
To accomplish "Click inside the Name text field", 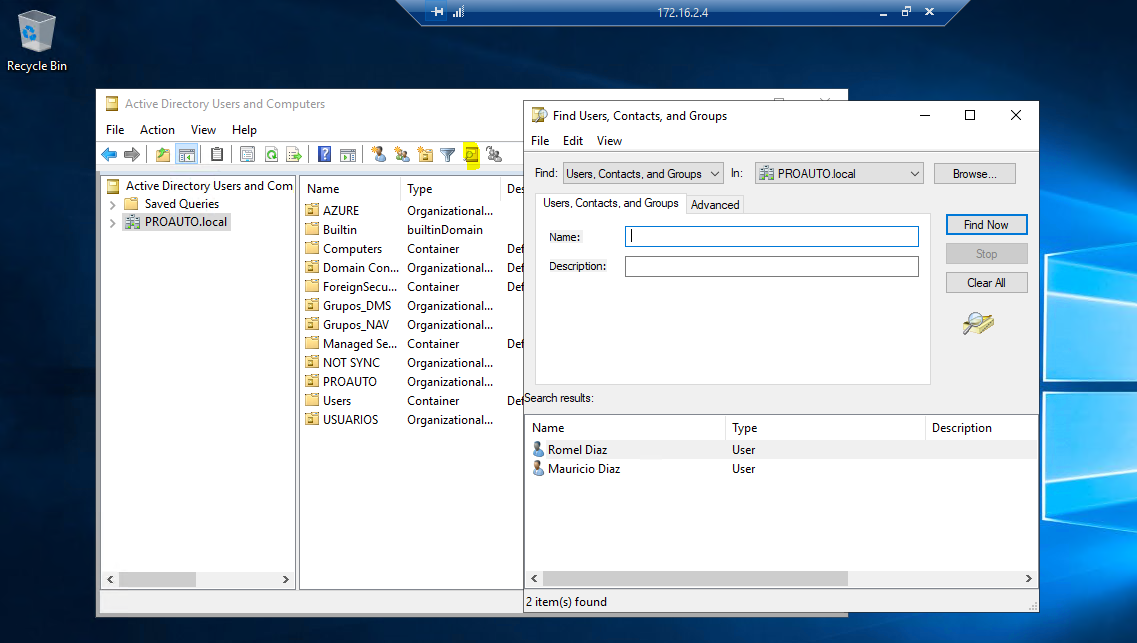I will point(772,236).
